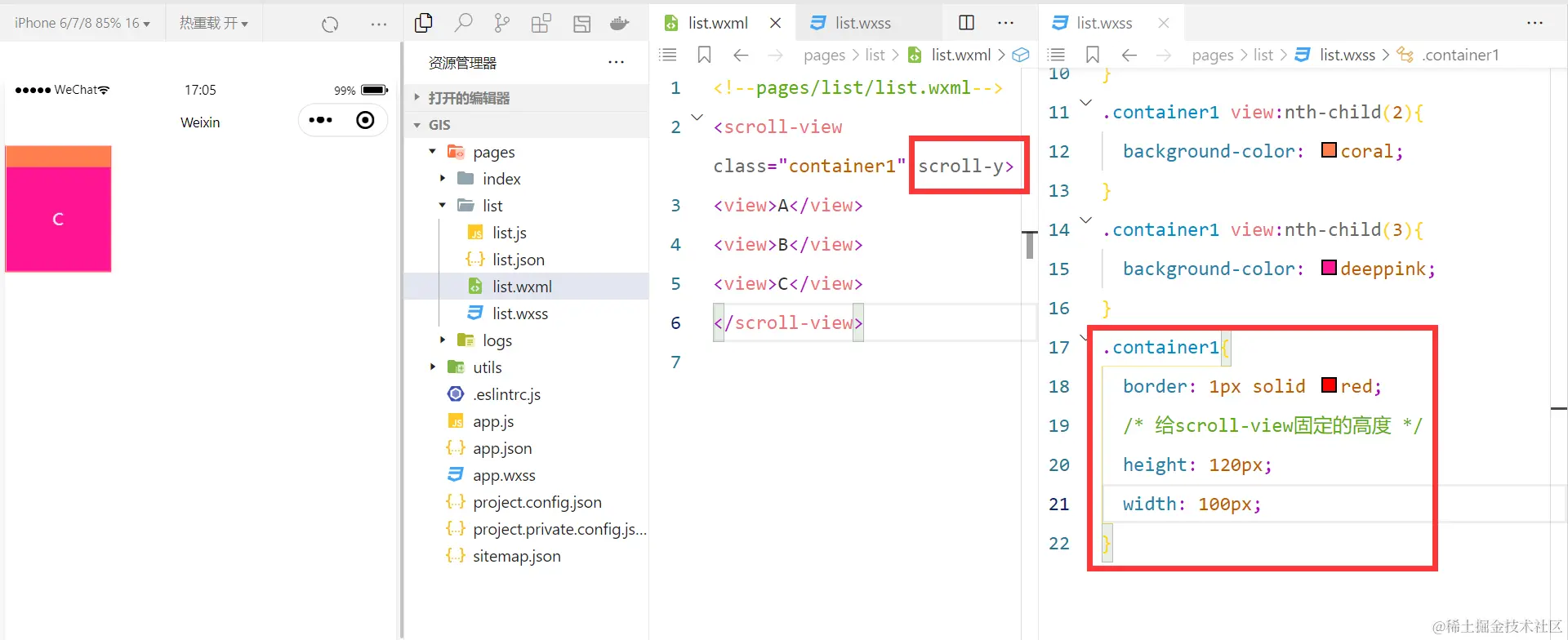Collapse the list folder

(x=443, y=206)
